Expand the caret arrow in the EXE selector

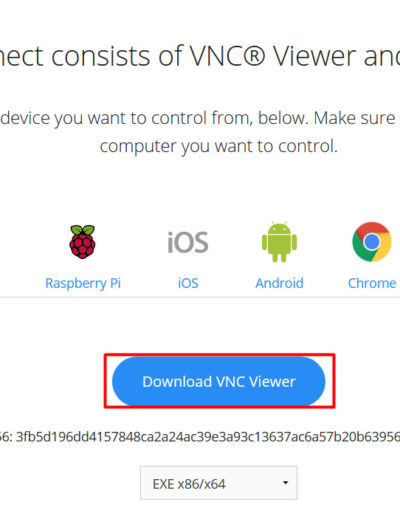click(285, 483)
